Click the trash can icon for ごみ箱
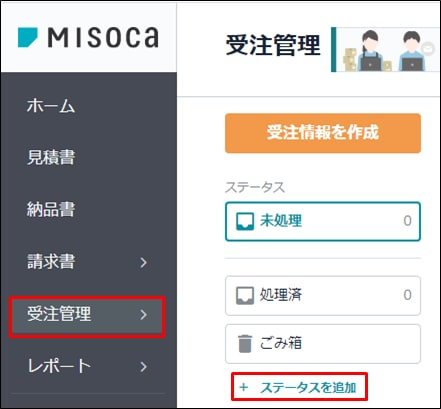 pyautogui.click(x=245, y=344)
